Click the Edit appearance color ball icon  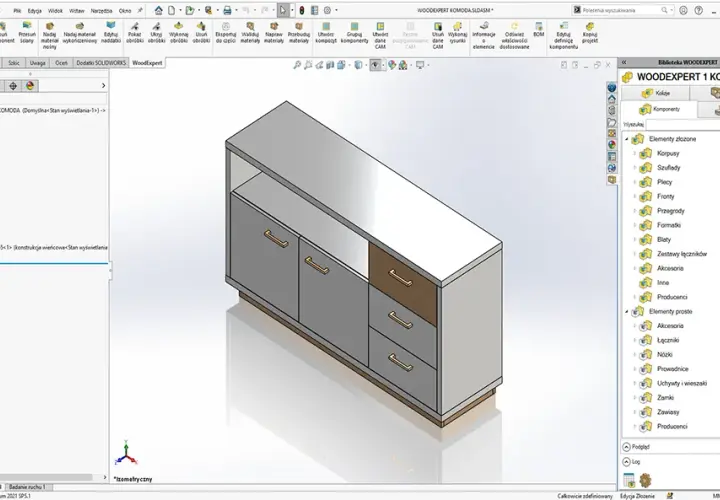tap(392, 65)
